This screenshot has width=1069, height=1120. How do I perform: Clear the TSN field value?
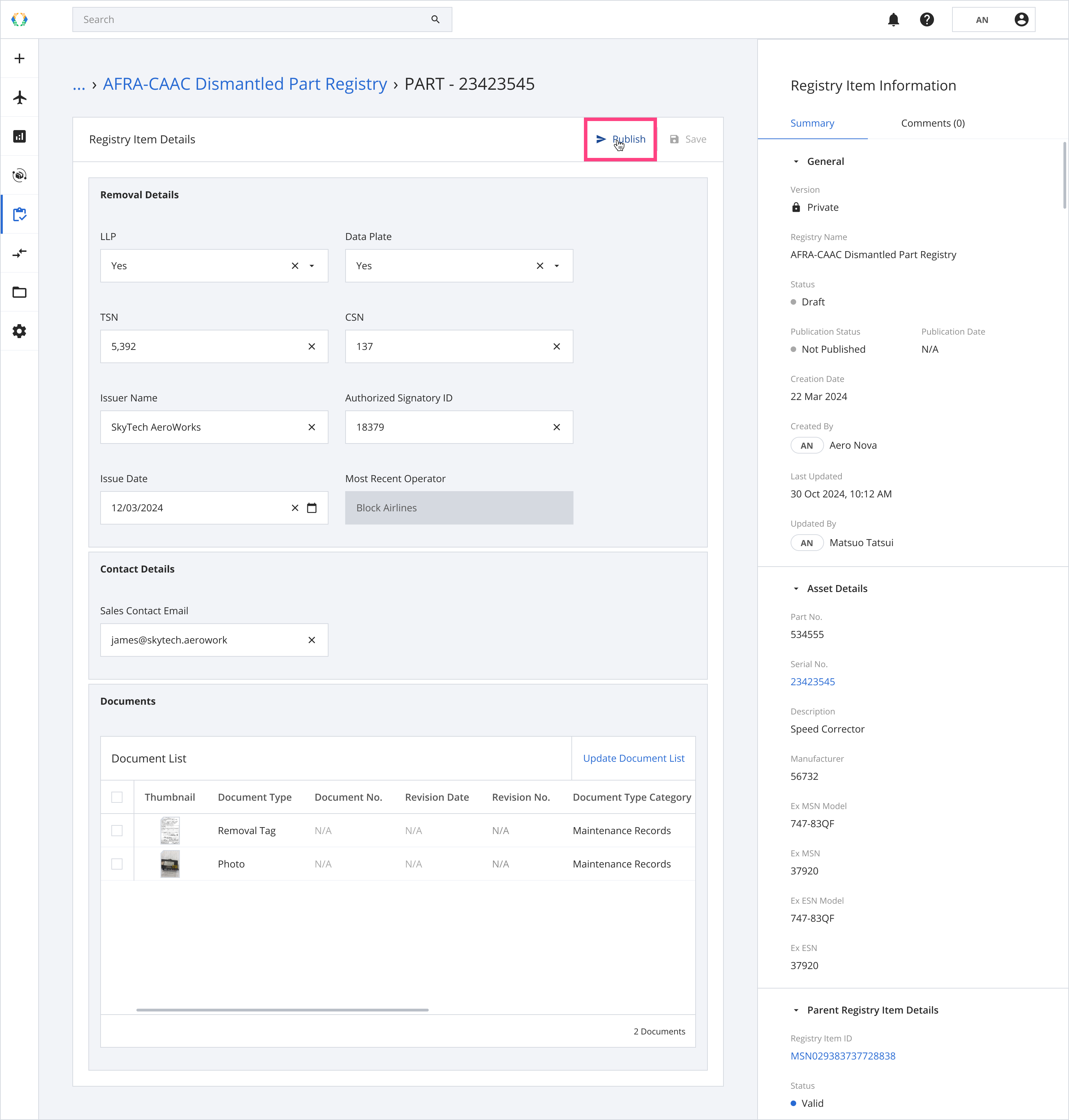pyautogui.click(x=312, y=346)
